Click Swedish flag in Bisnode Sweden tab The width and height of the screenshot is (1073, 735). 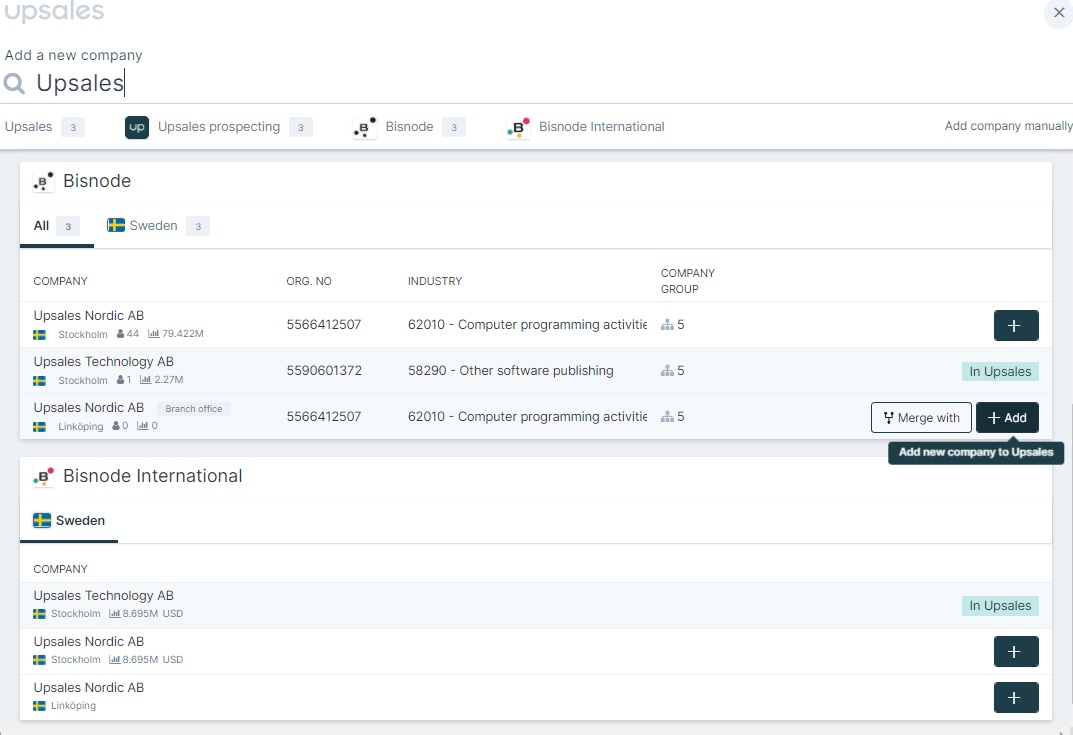(x=116, y=225)
